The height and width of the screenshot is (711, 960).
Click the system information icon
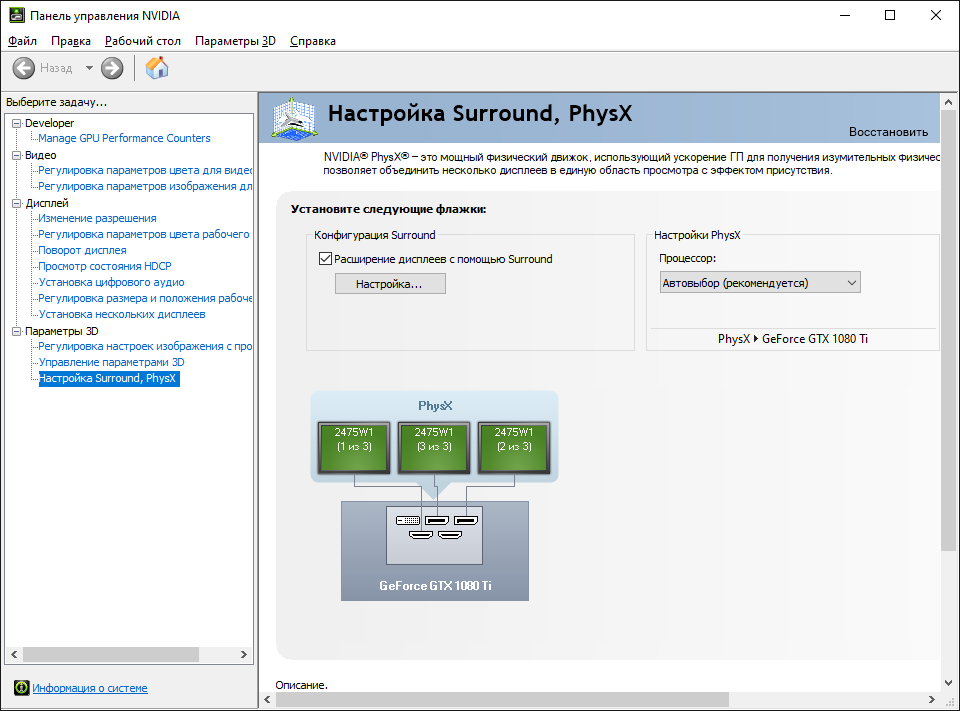point(21,688)
